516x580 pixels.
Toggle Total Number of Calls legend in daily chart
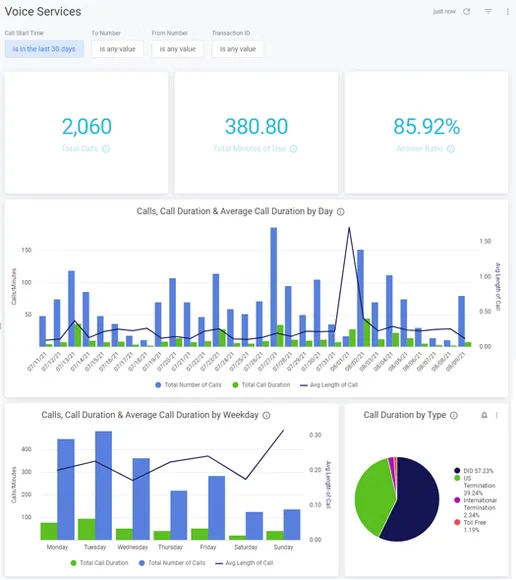click(188, 385)
